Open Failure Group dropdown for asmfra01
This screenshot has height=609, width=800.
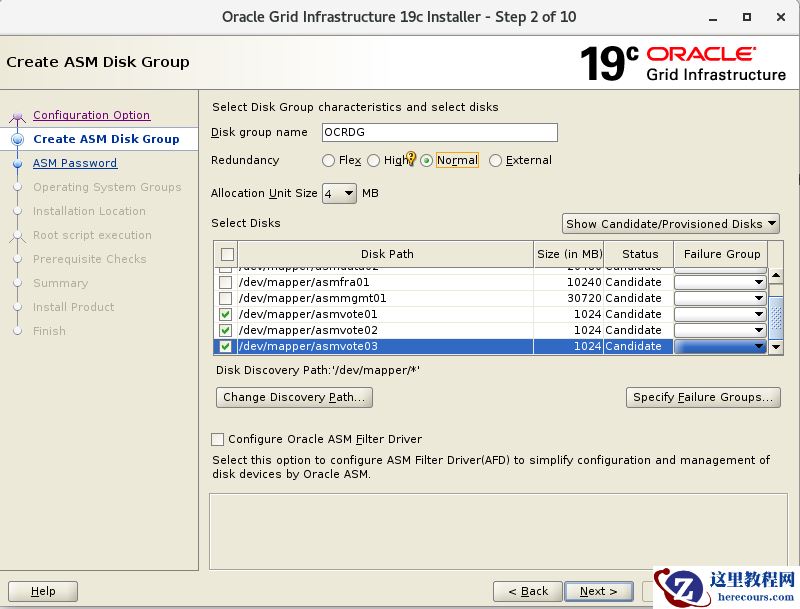coord(720,282)
